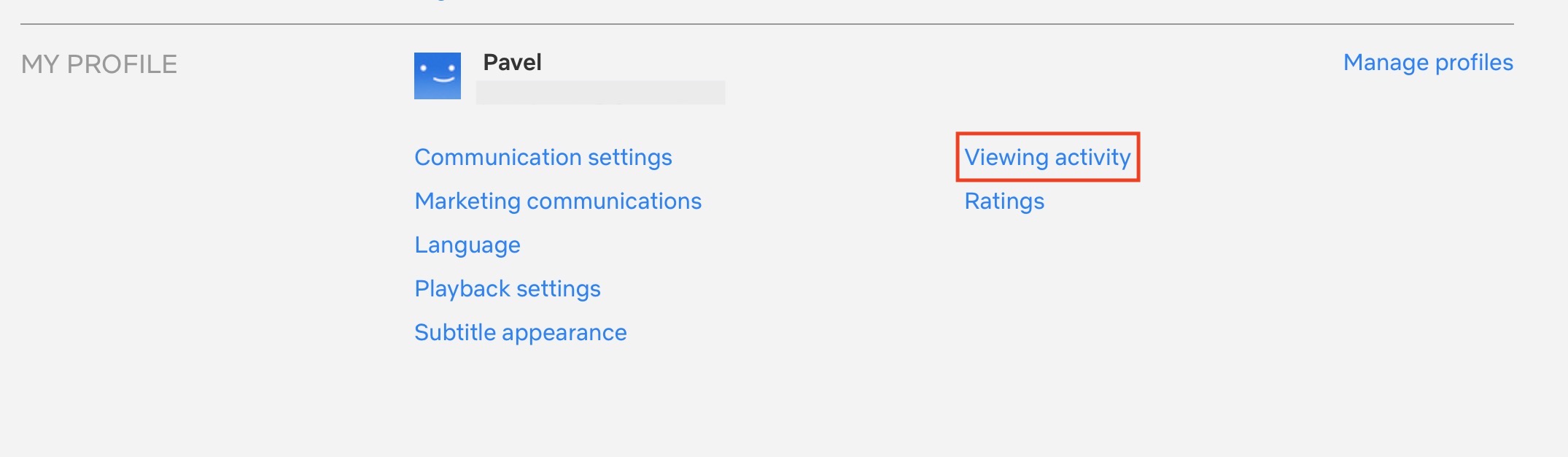This screenshot has height=457, width=1568.
Task: Click the link above Marketing communications
Action: (543, 157)
